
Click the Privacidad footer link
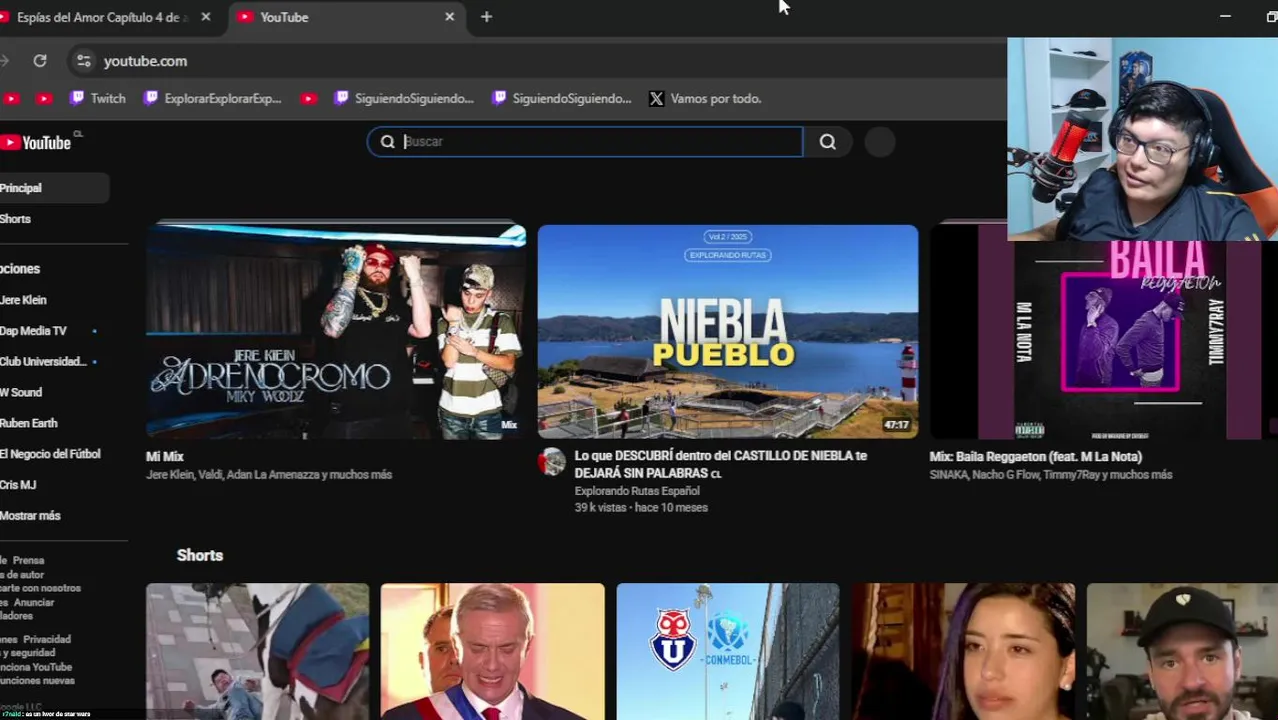(47, 639)
